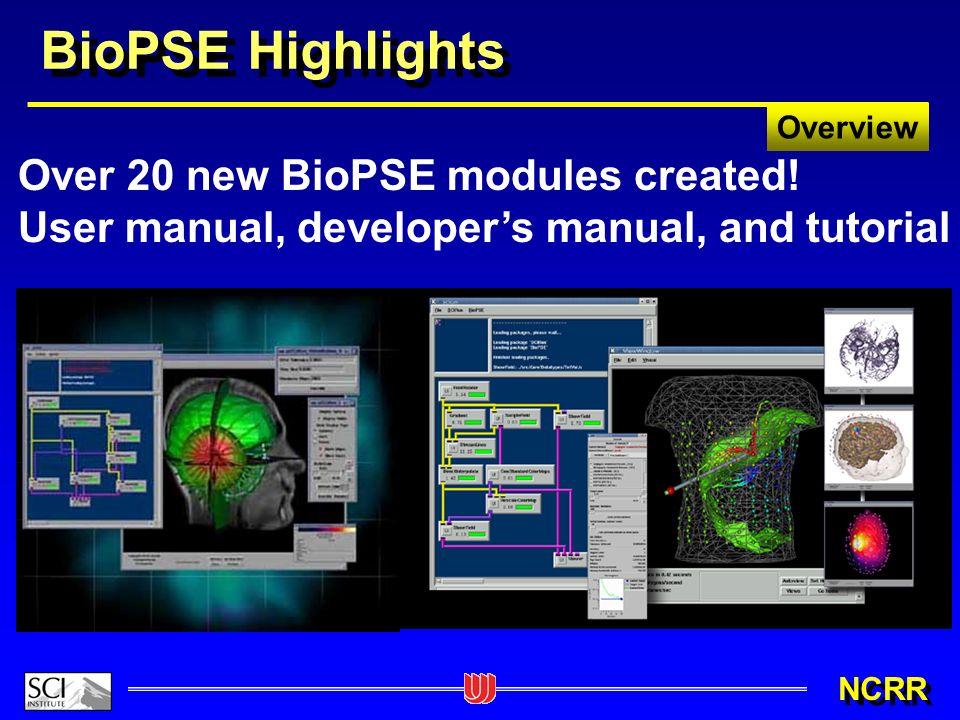Screen dimensions: 960x720
Task: Click the convergence graph in the solver dialog
Action: pos(611,594)
